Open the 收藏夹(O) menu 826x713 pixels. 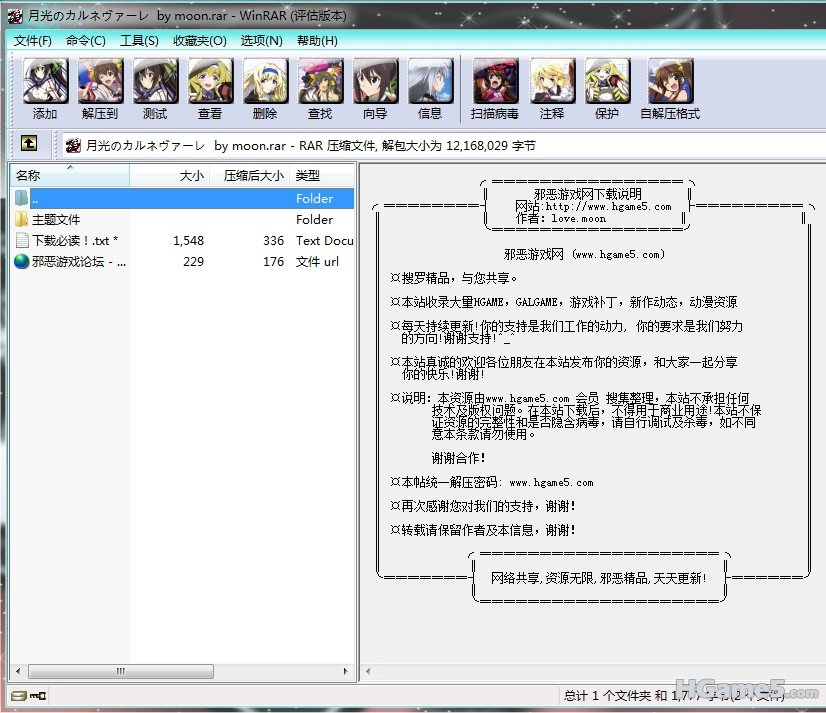click(x=200, y=41)
